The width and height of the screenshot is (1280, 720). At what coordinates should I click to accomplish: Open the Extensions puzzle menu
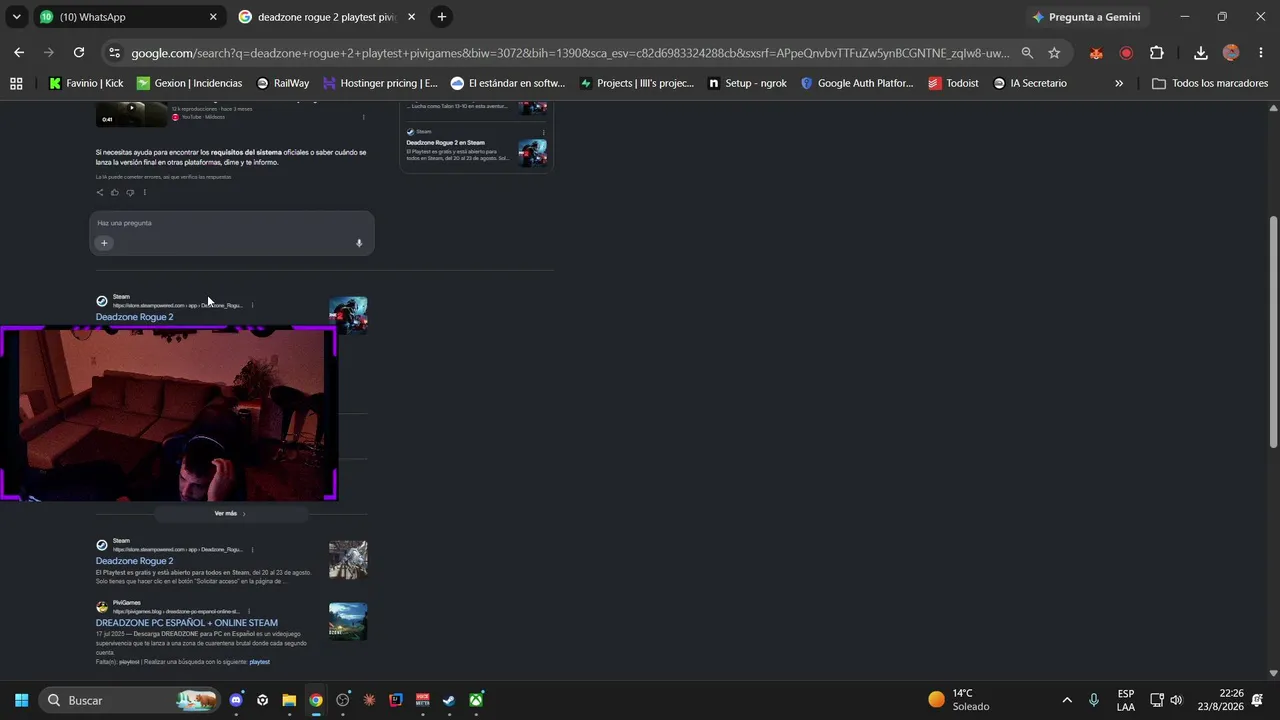[1157, 53]
